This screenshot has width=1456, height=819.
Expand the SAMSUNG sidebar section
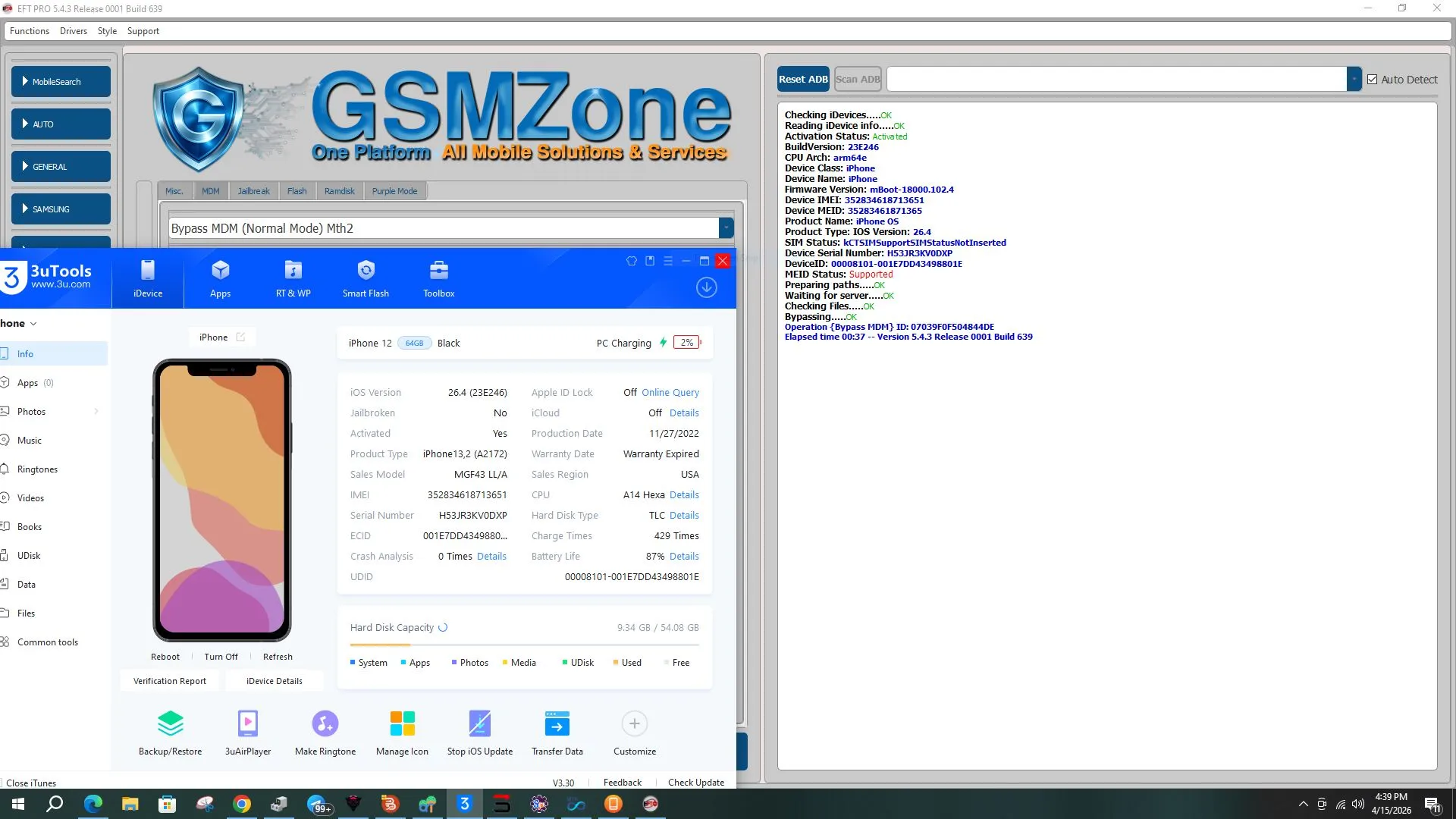tap(61, 209)
